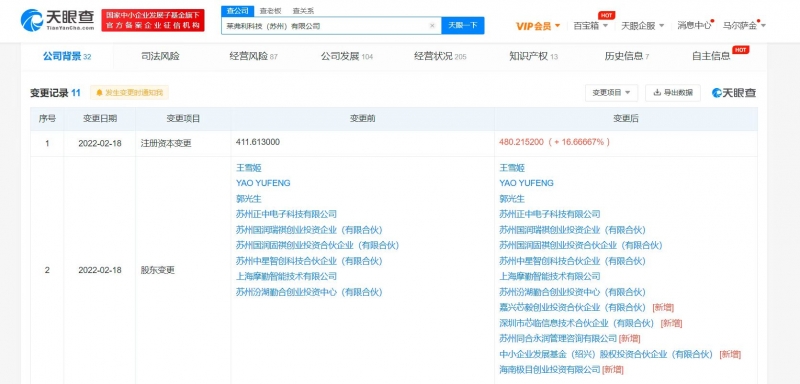The image size is (800, 384).
Task: Click the 480.215200 registered capital value
Action: 521,142
